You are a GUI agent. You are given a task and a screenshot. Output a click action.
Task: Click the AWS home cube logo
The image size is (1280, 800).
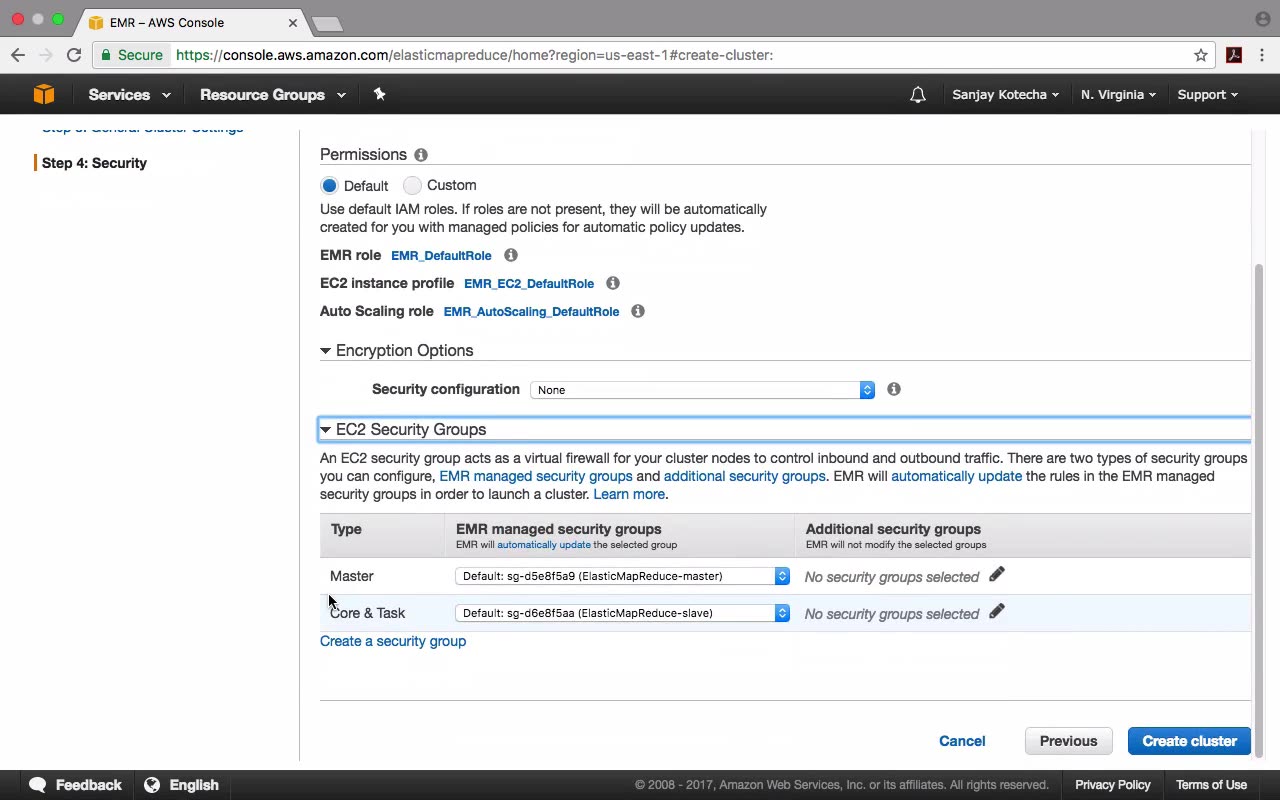click(43, 94)
